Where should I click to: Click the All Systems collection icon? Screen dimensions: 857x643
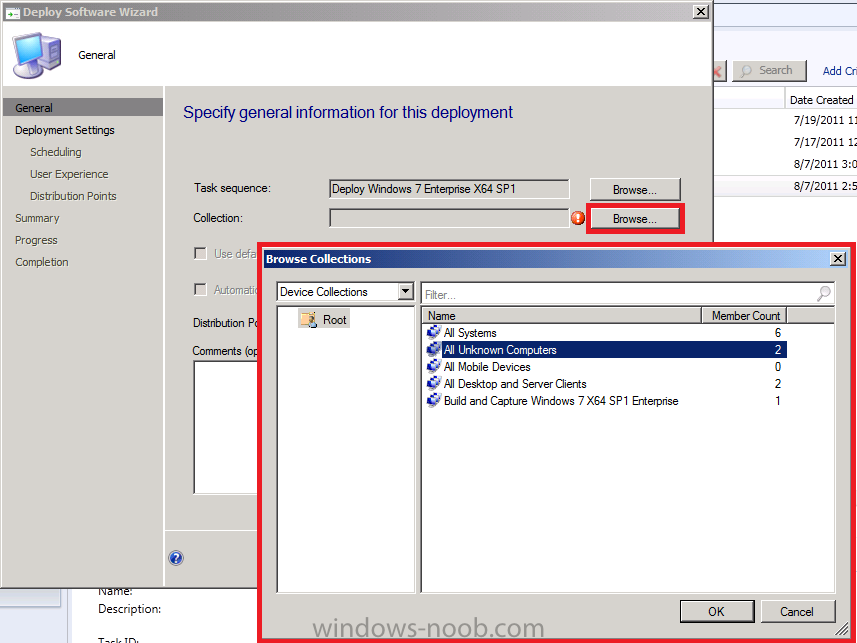click(x=433, y=332)
